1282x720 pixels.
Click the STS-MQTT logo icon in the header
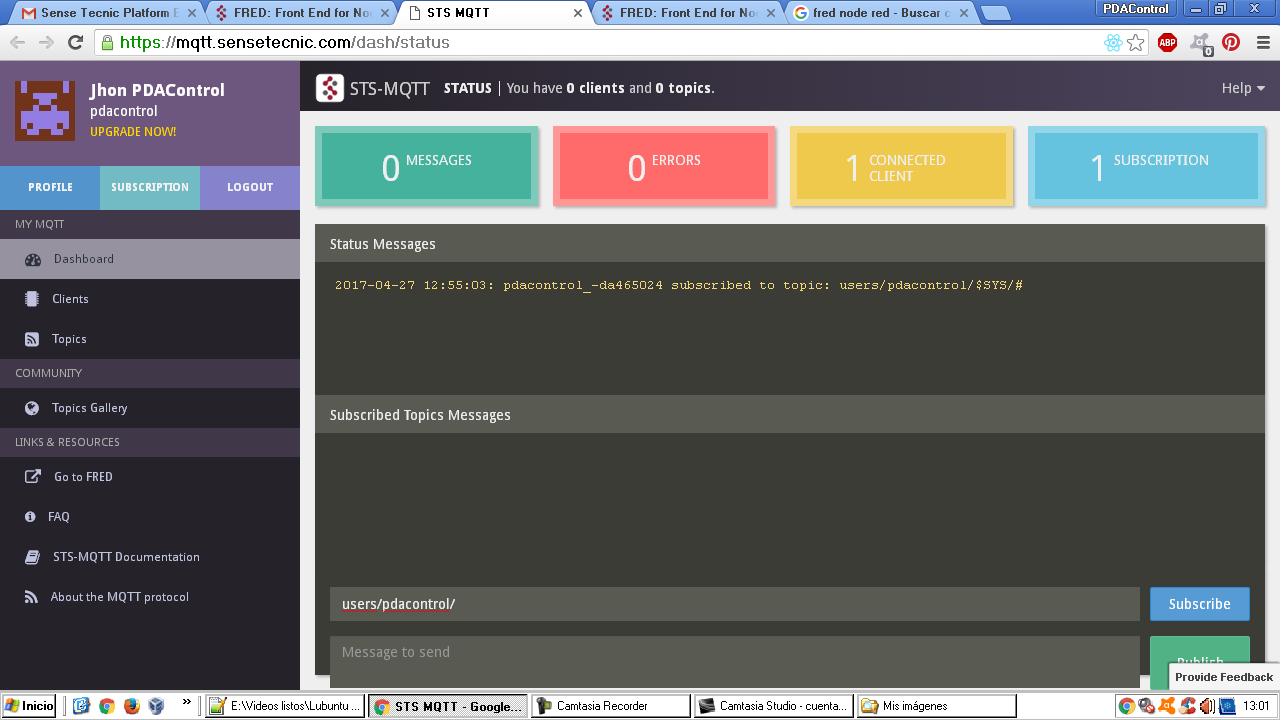tap(330, 88)
